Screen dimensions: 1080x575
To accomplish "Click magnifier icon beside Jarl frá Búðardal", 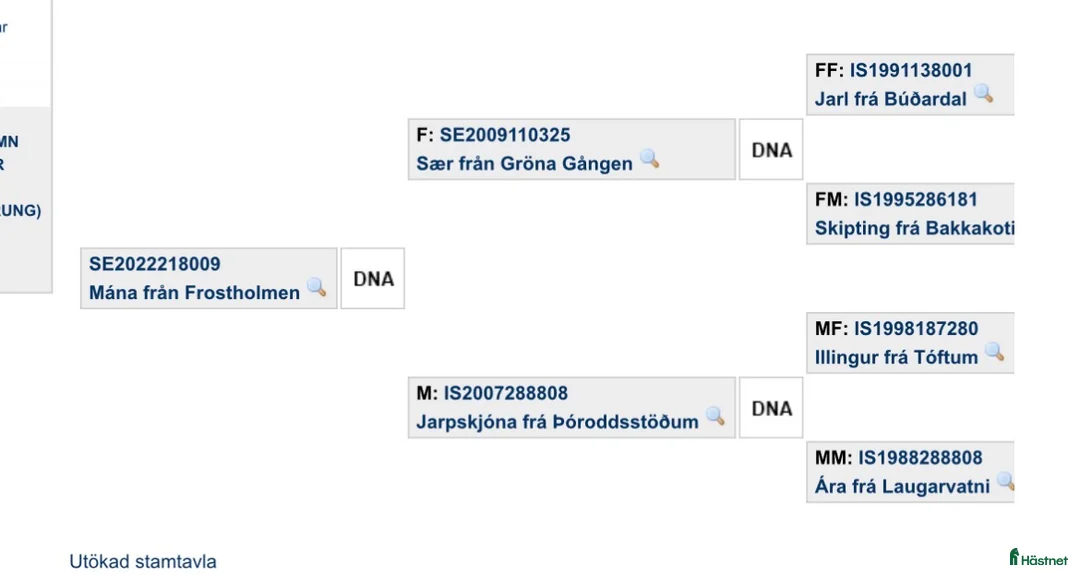I will tap(984, 94).
